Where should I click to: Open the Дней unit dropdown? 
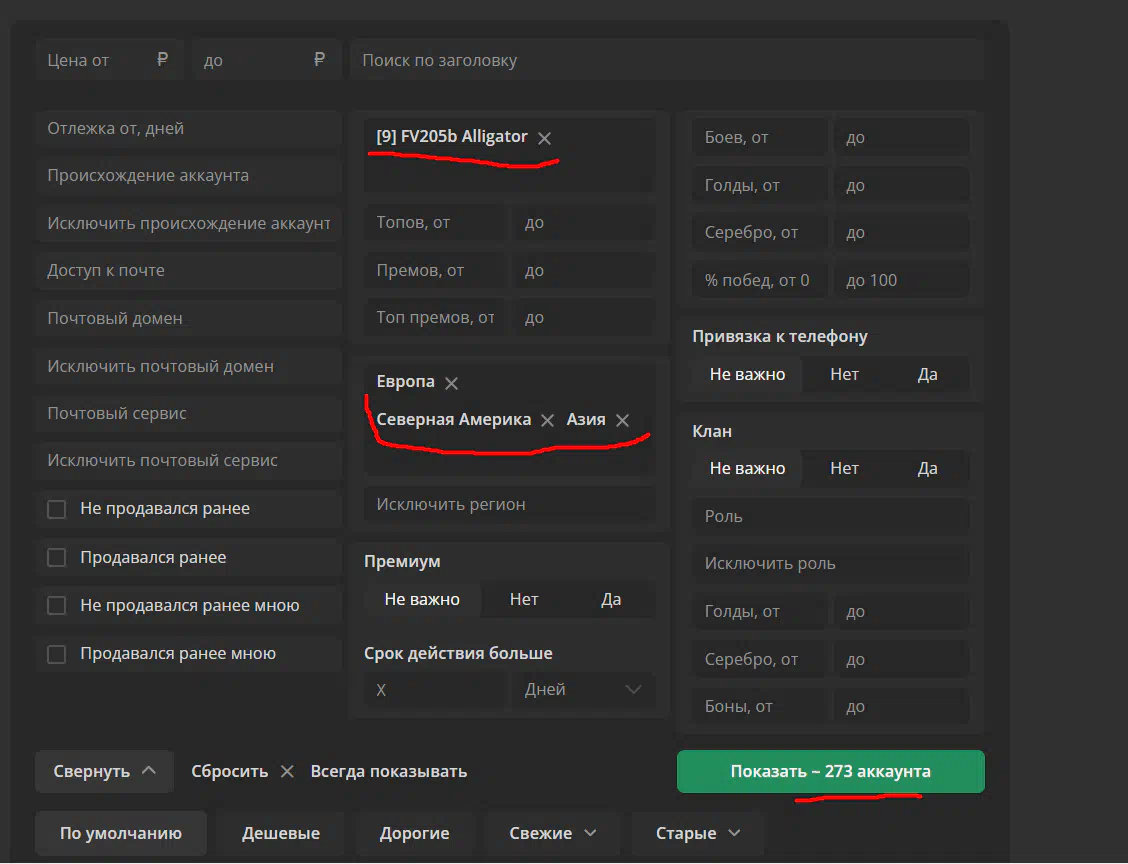point(583,689)
